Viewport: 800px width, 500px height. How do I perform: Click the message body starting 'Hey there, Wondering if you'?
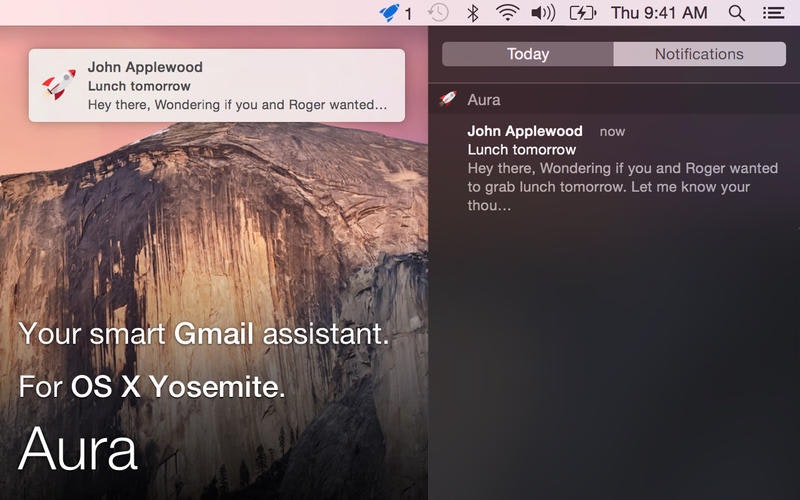pyautogui.click(x=622, y=187)
